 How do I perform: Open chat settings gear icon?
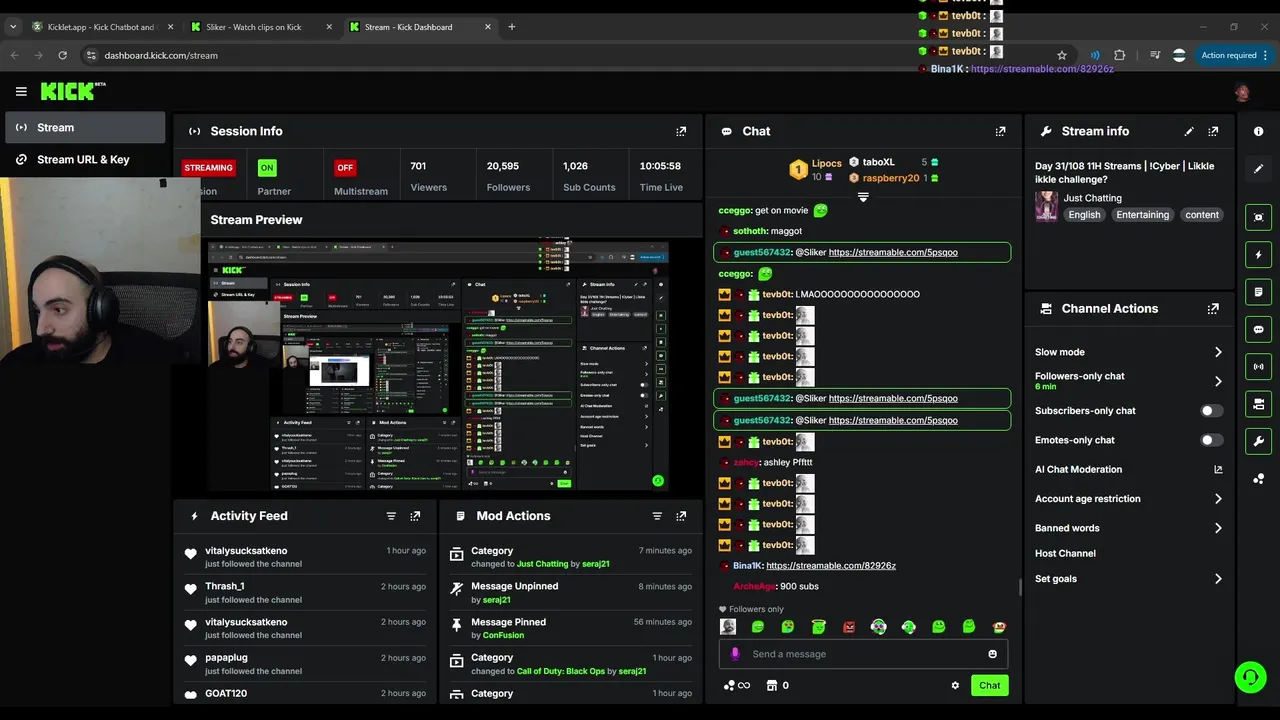(955, 685)
